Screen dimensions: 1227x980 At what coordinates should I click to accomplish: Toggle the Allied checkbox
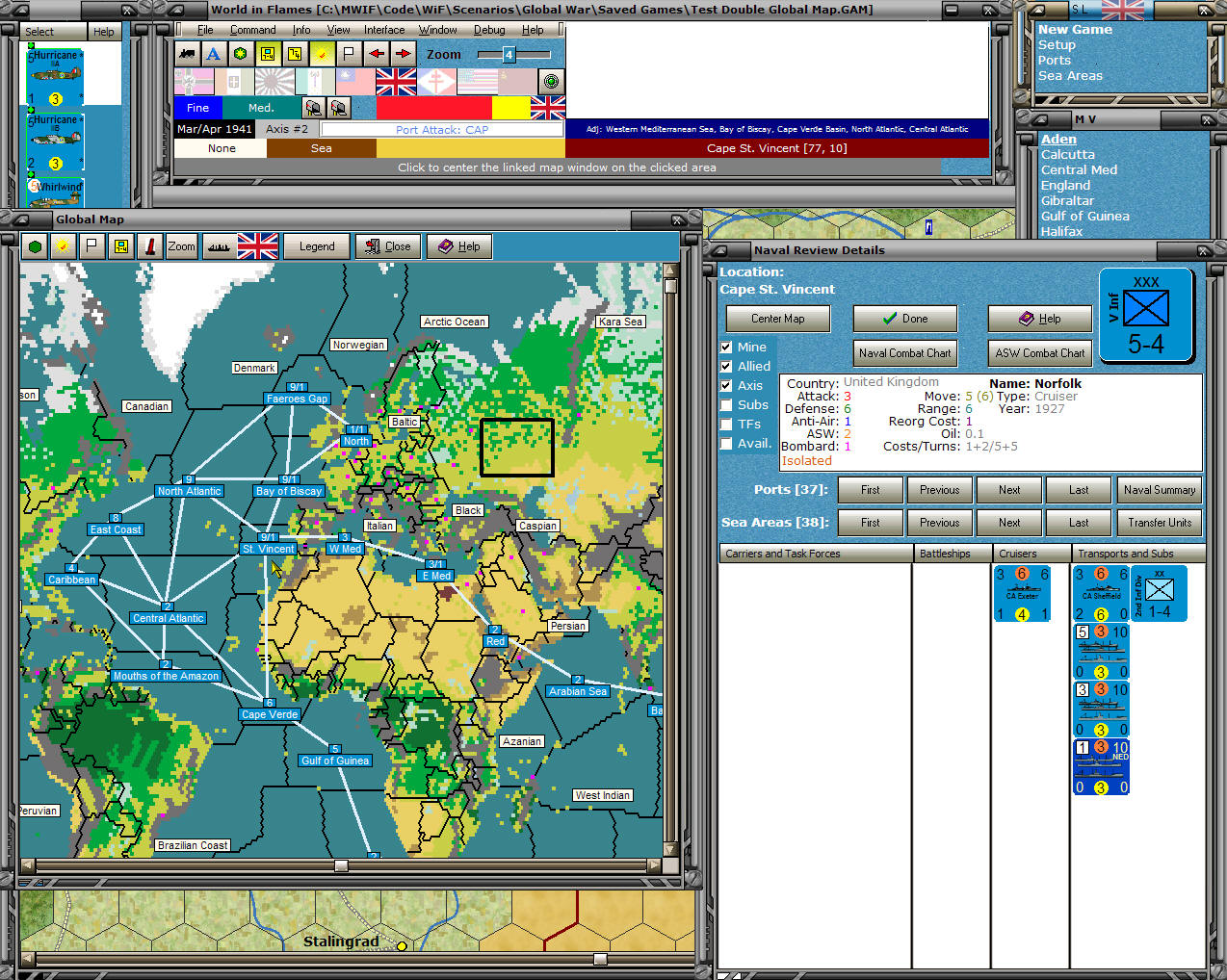[x=727, y=367]
